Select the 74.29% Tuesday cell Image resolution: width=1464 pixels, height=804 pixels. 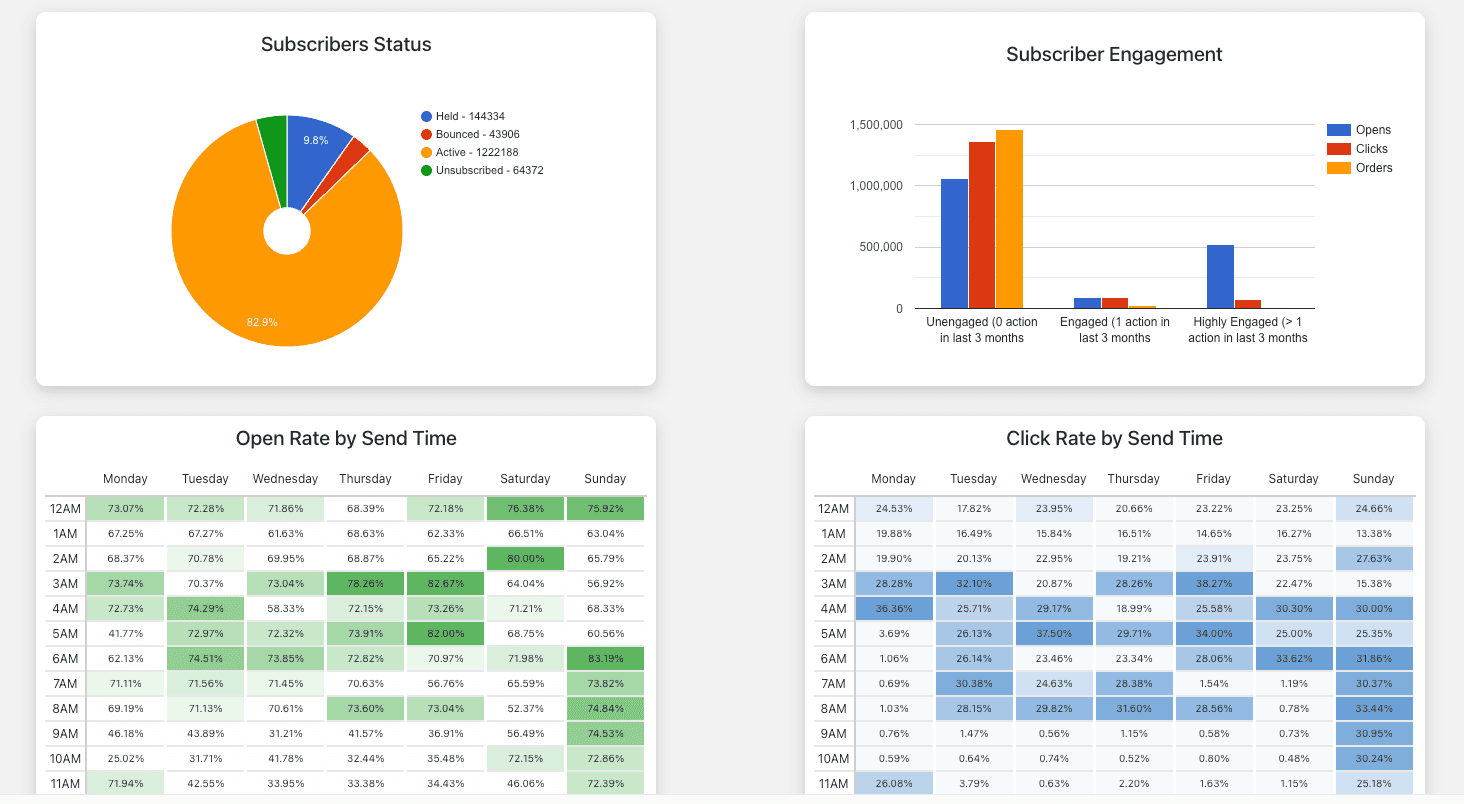(205, 609)
